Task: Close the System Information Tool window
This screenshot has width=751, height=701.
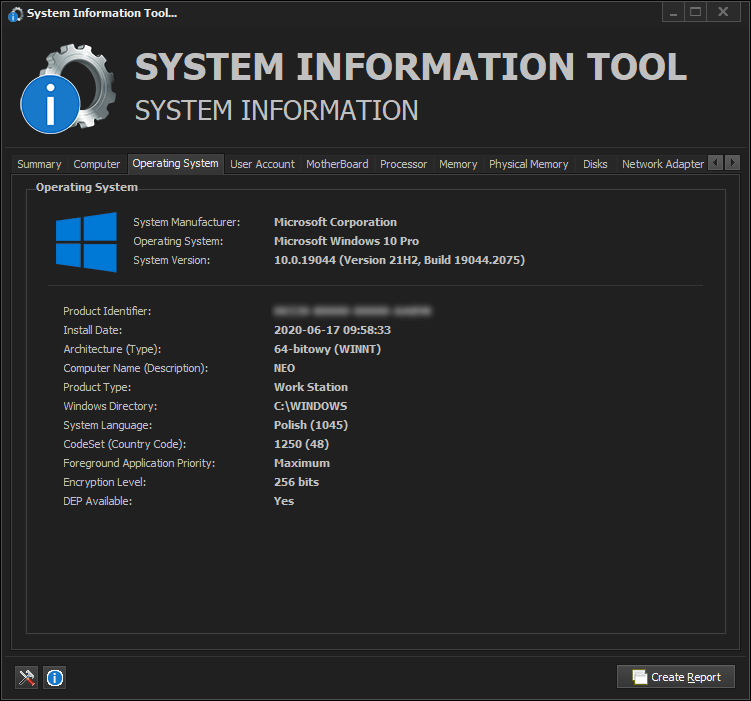Action: tap(724, 12)
